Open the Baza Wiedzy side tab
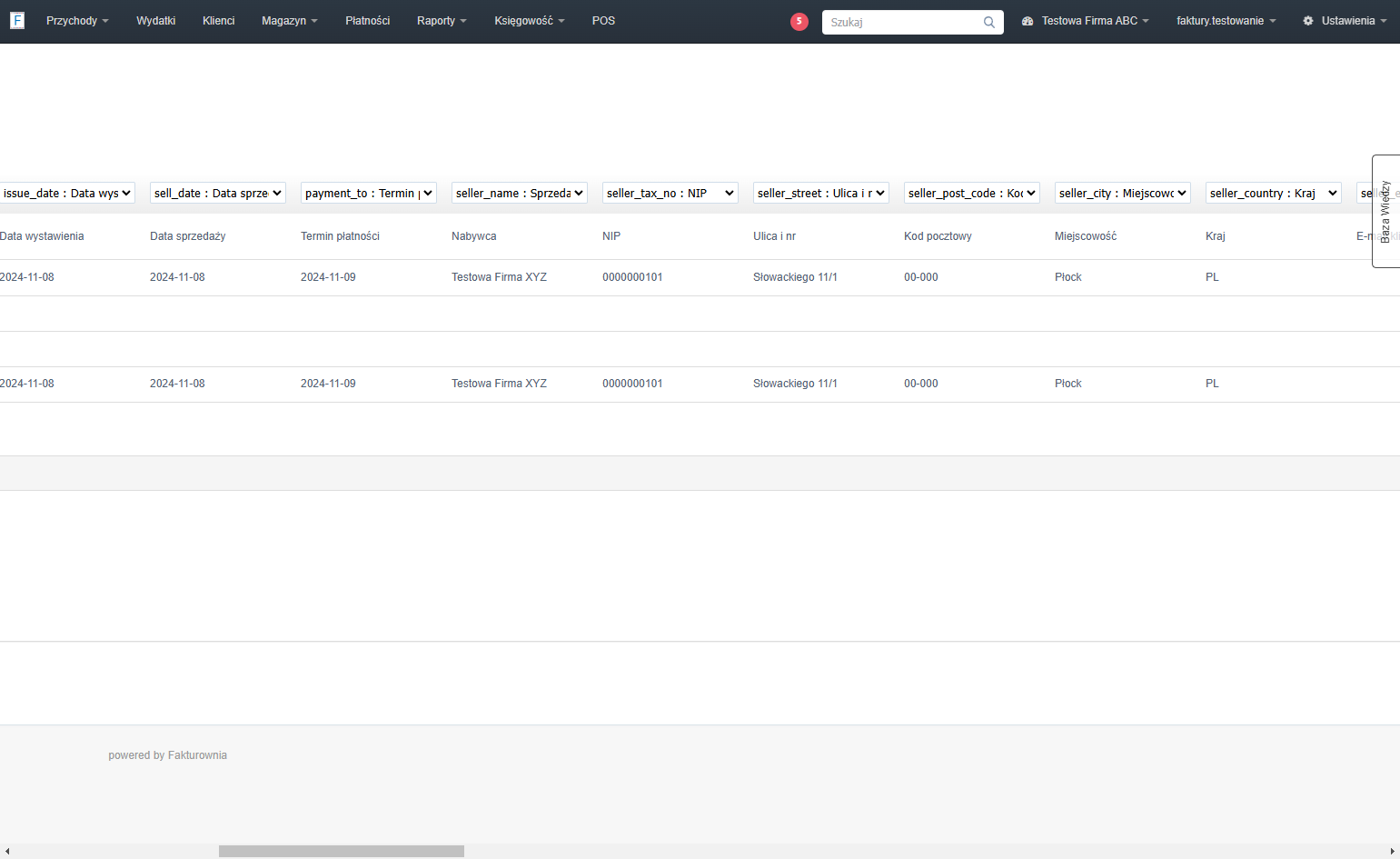This screenshot has height=859, width=1400. point(1385,211)
